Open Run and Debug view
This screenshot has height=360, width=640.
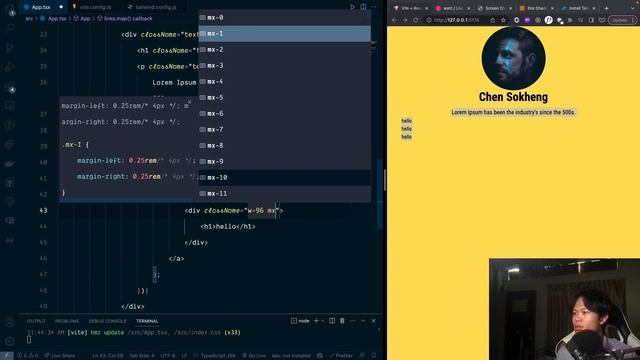pos(10,67)
